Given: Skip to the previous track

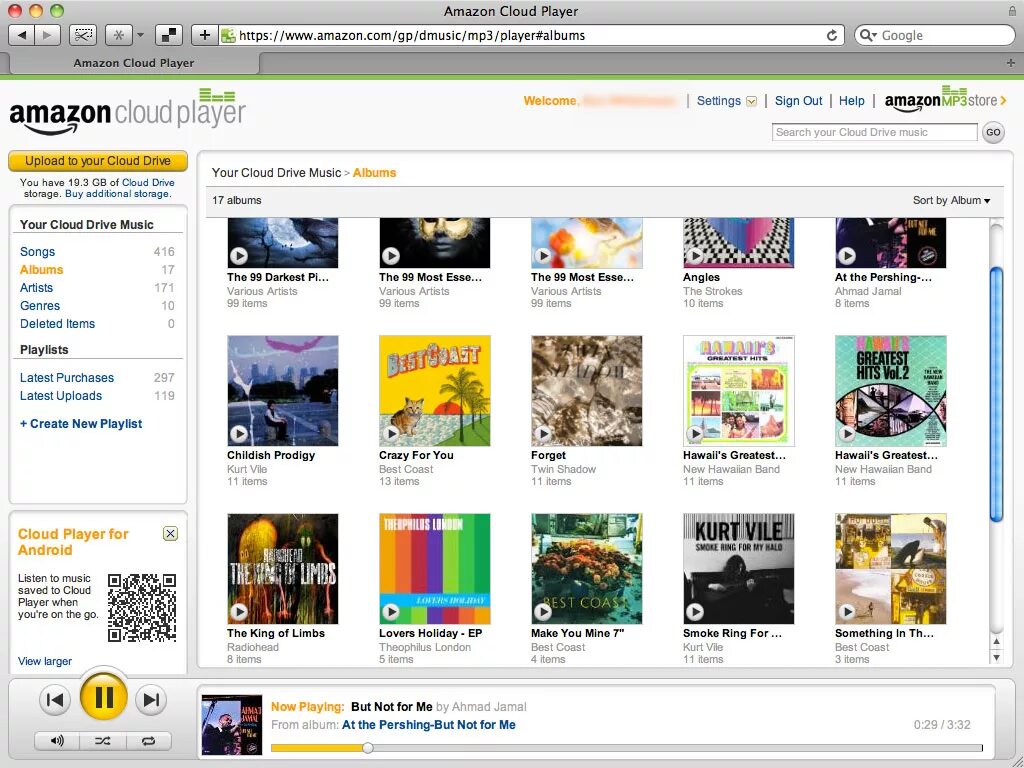Looking at the screenshot, I should point(56,700).
